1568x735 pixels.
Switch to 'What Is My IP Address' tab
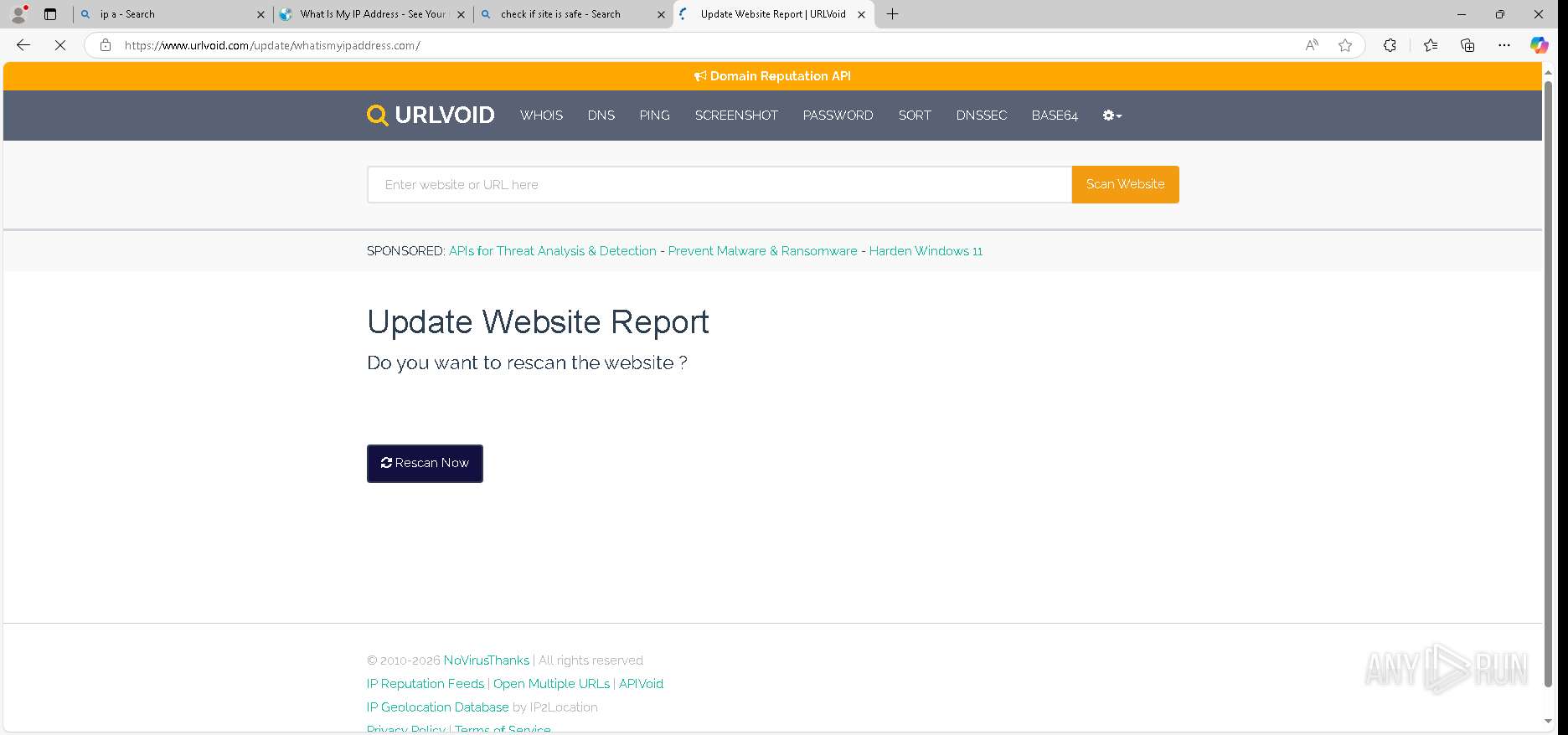[x=372, y=14]
